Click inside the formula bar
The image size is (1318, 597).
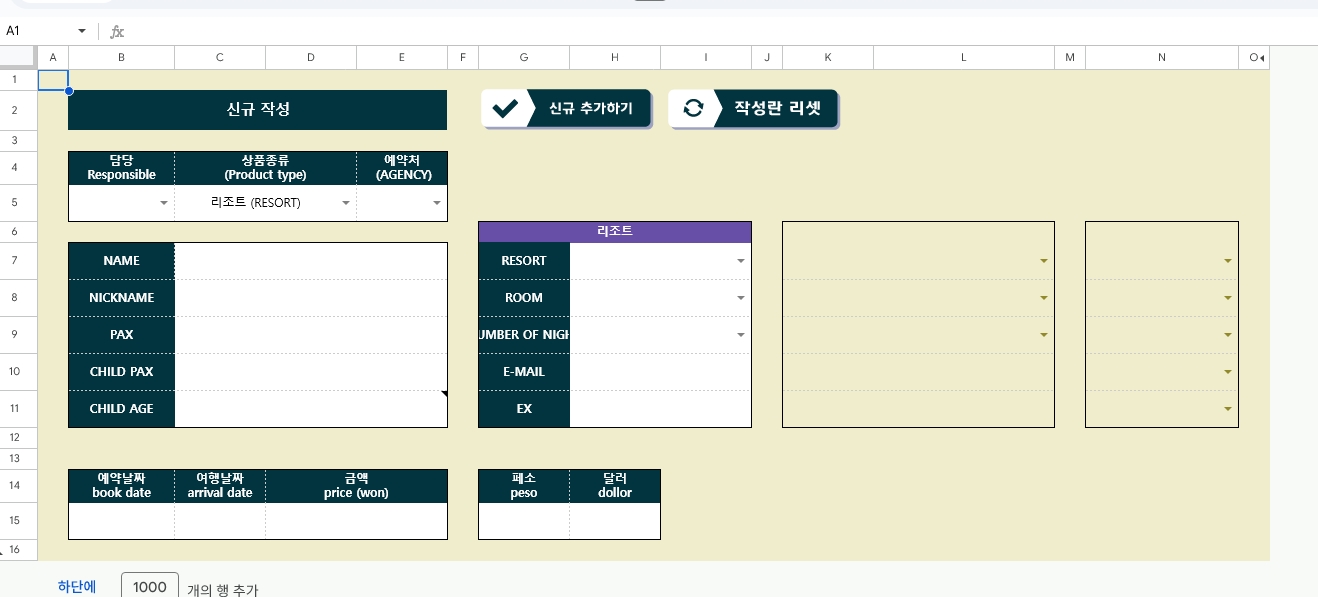[400, 31]
